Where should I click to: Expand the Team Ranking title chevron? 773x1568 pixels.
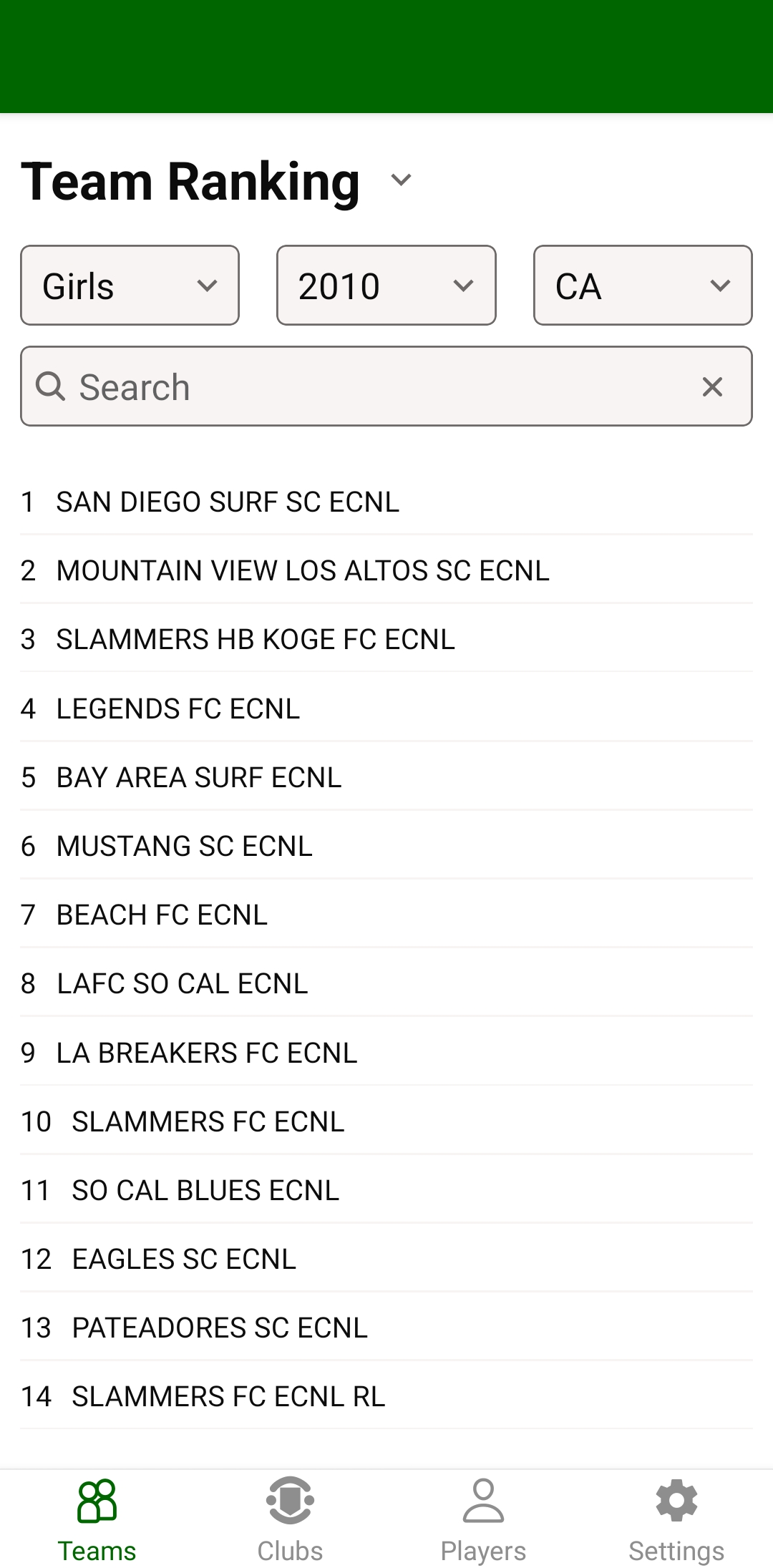tap(401, 180)
